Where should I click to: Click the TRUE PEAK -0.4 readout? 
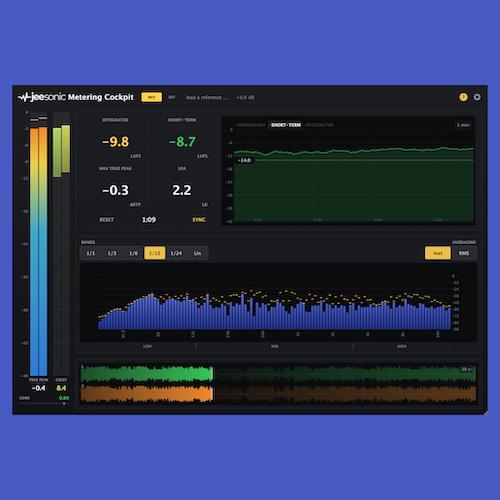click(38, 388)
